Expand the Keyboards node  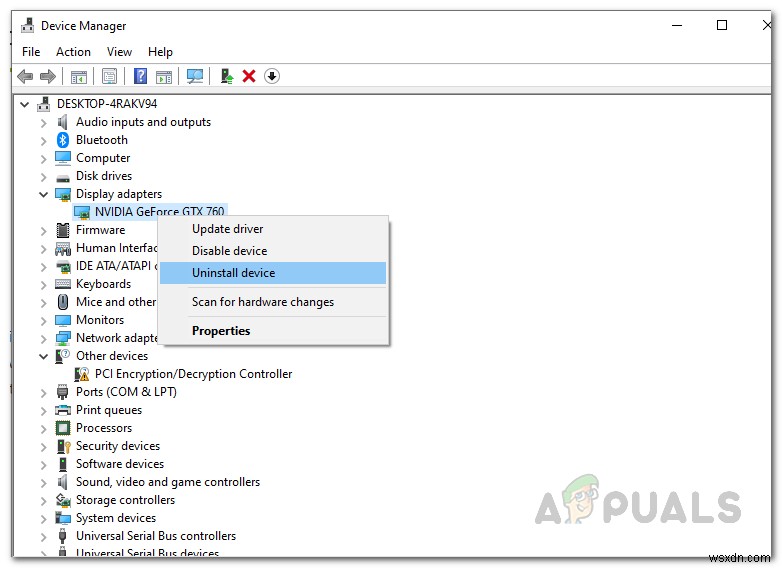click(x=43, y=285)
